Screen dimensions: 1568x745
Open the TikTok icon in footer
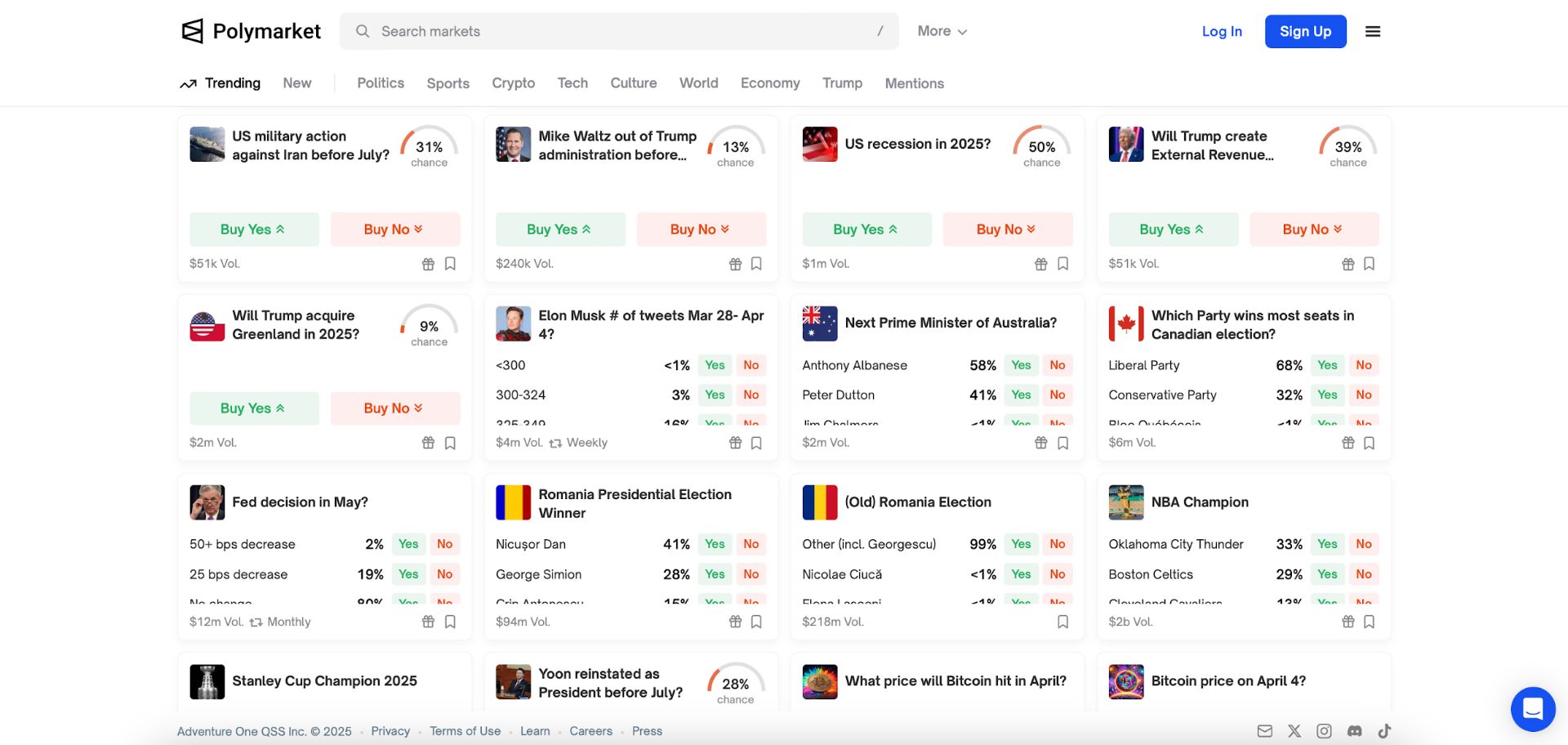(1384, 731)
